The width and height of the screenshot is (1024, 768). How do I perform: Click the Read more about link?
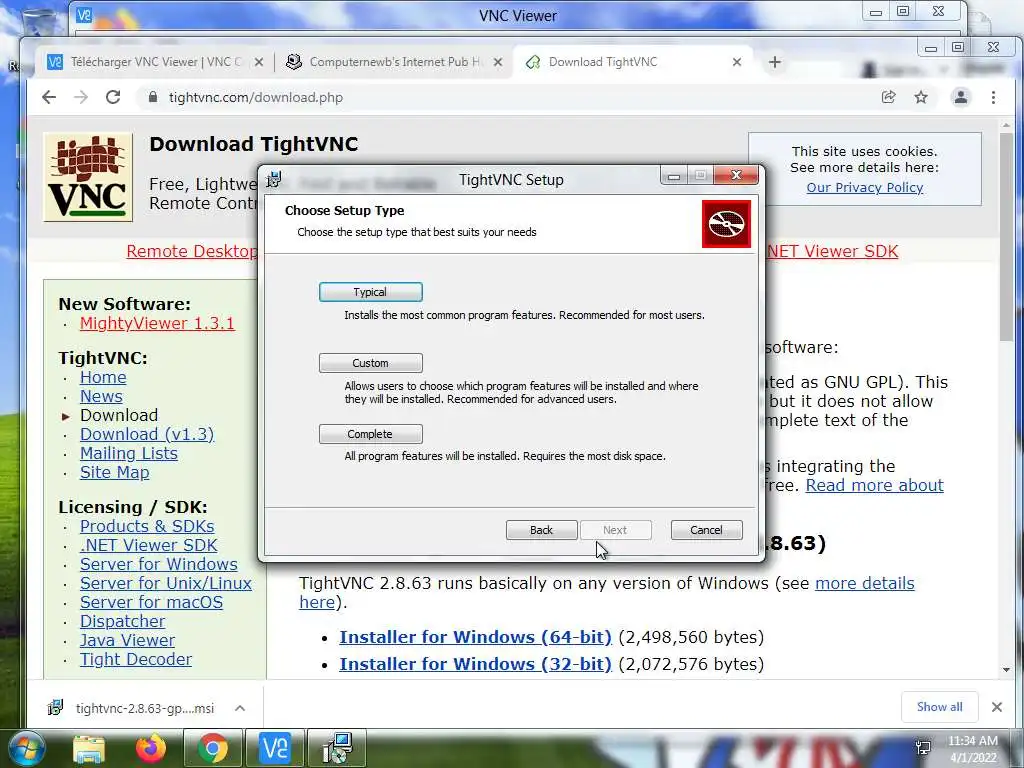point(874,485)
